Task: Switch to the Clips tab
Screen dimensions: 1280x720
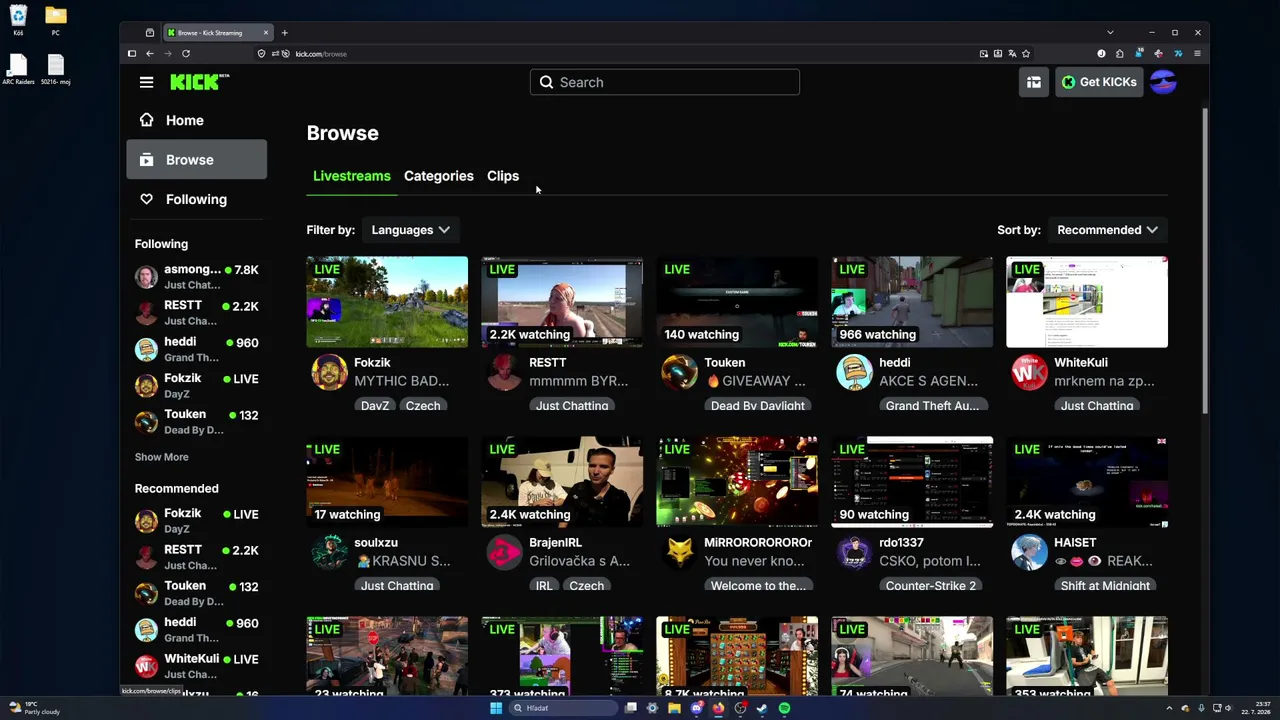Action: pyautogui.click(x=503, y=176)
